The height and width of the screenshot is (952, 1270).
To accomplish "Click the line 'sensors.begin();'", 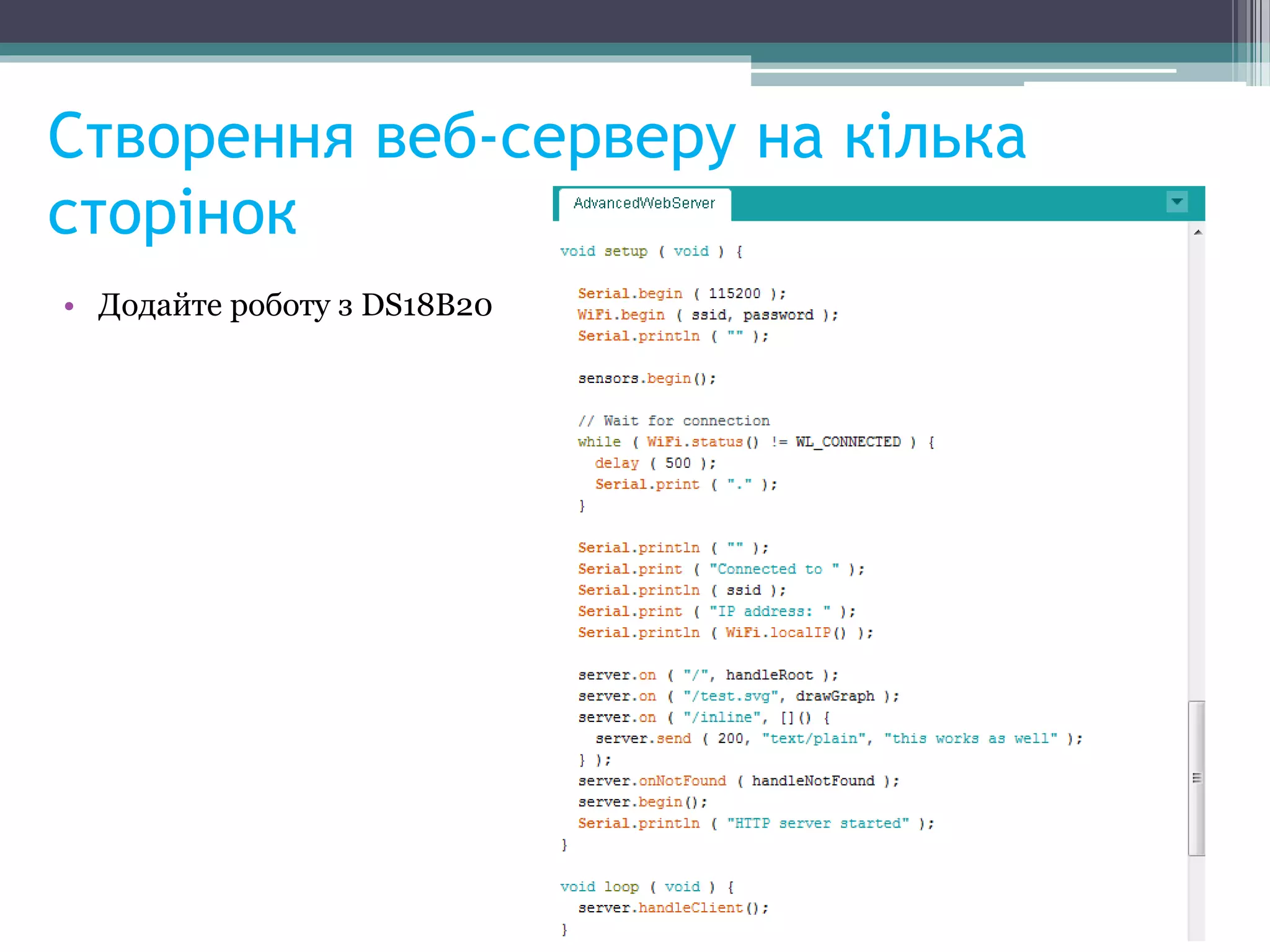I will (x=647, y=378).
